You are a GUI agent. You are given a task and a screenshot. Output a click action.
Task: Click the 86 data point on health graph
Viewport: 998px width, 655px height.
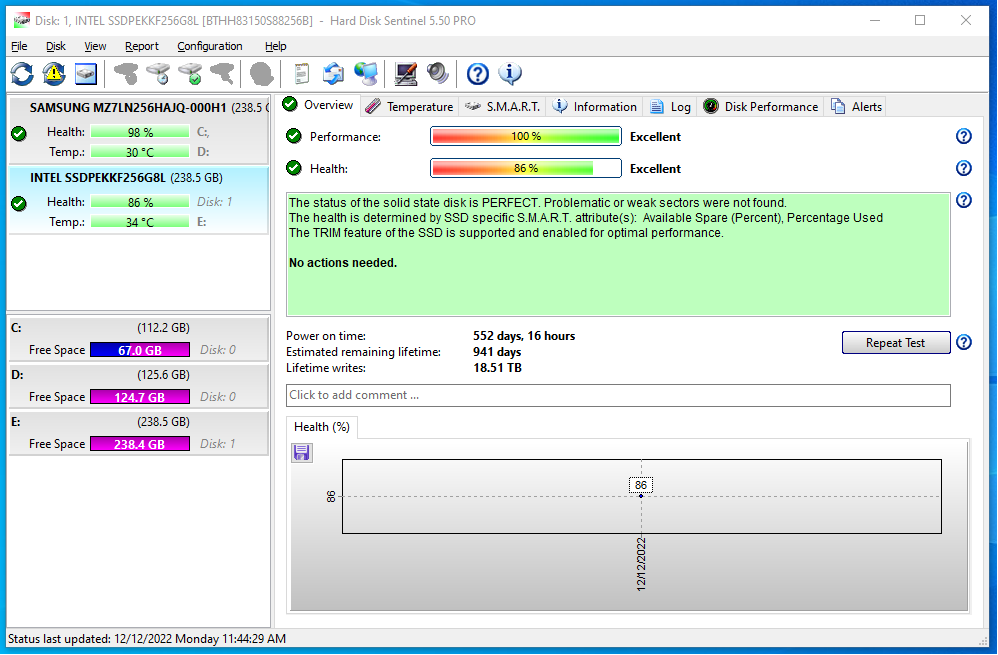click(641, 496)
